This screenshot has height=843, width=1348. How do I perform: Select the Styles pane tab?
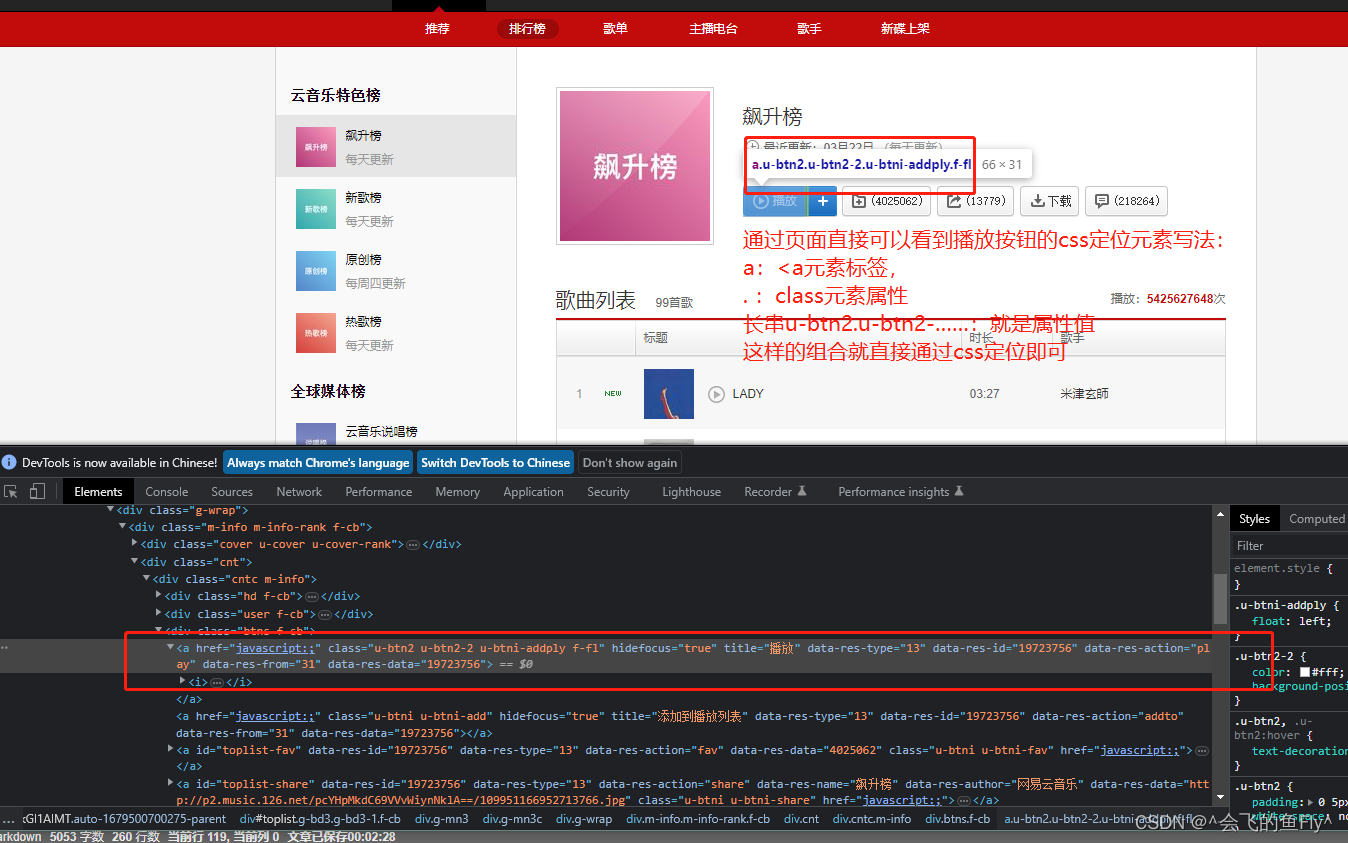[x=1254, y=518]
